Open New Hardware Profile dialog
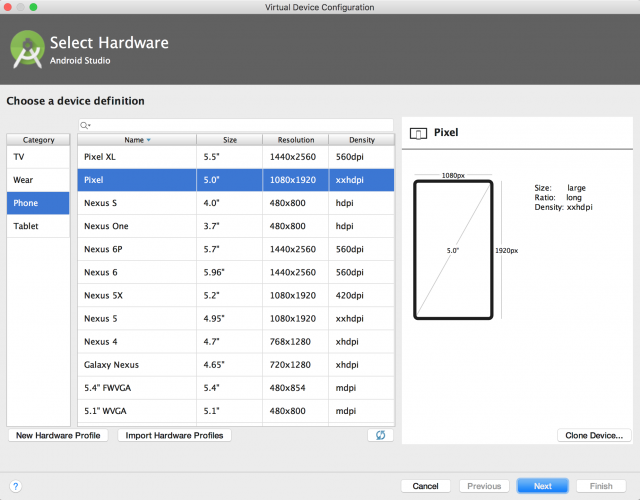Image resolution: width=640 pixels, height=500 pixels. pyautogui.click(x=58, y=435)
